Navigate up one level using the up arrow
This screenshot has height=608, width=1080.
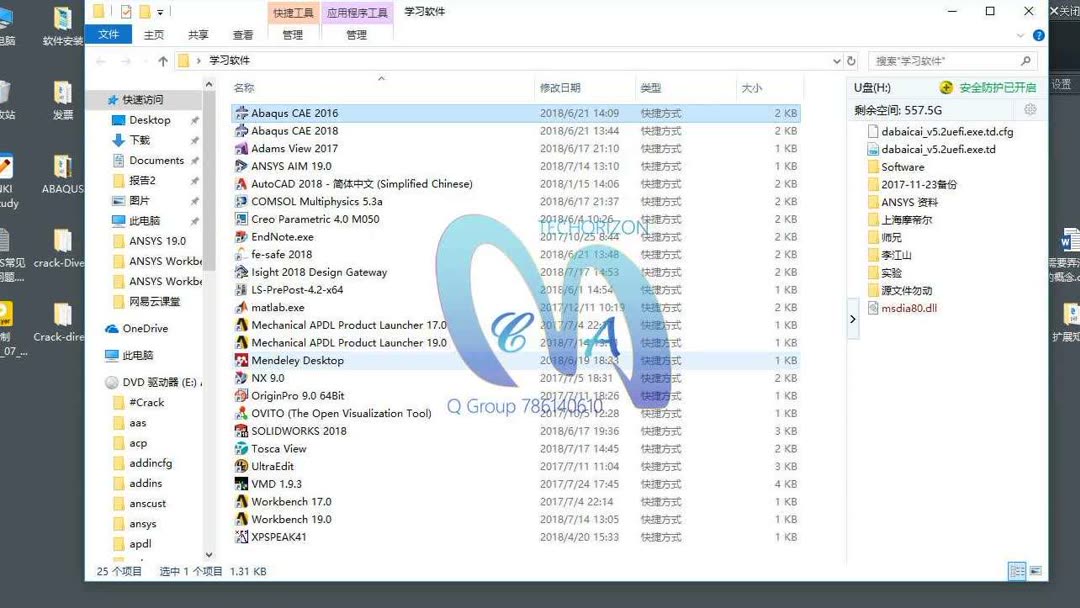tap(162, 60)
